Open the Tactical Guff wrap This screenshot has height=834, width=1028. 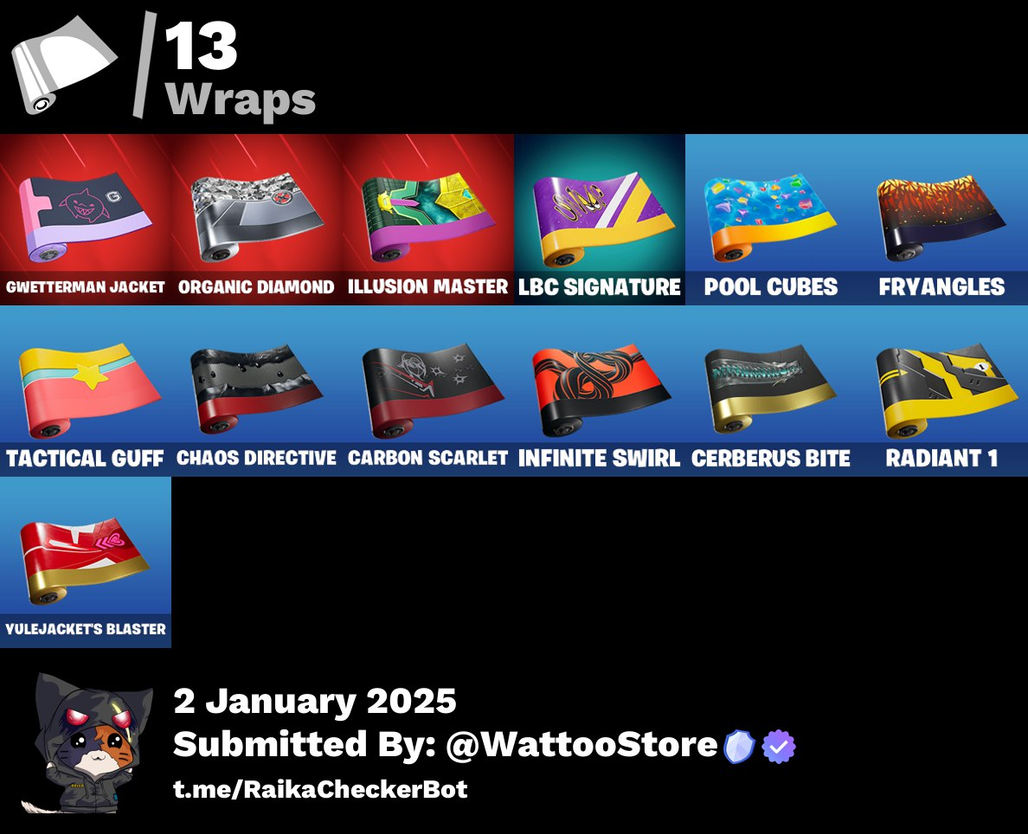tap(85, 391)
